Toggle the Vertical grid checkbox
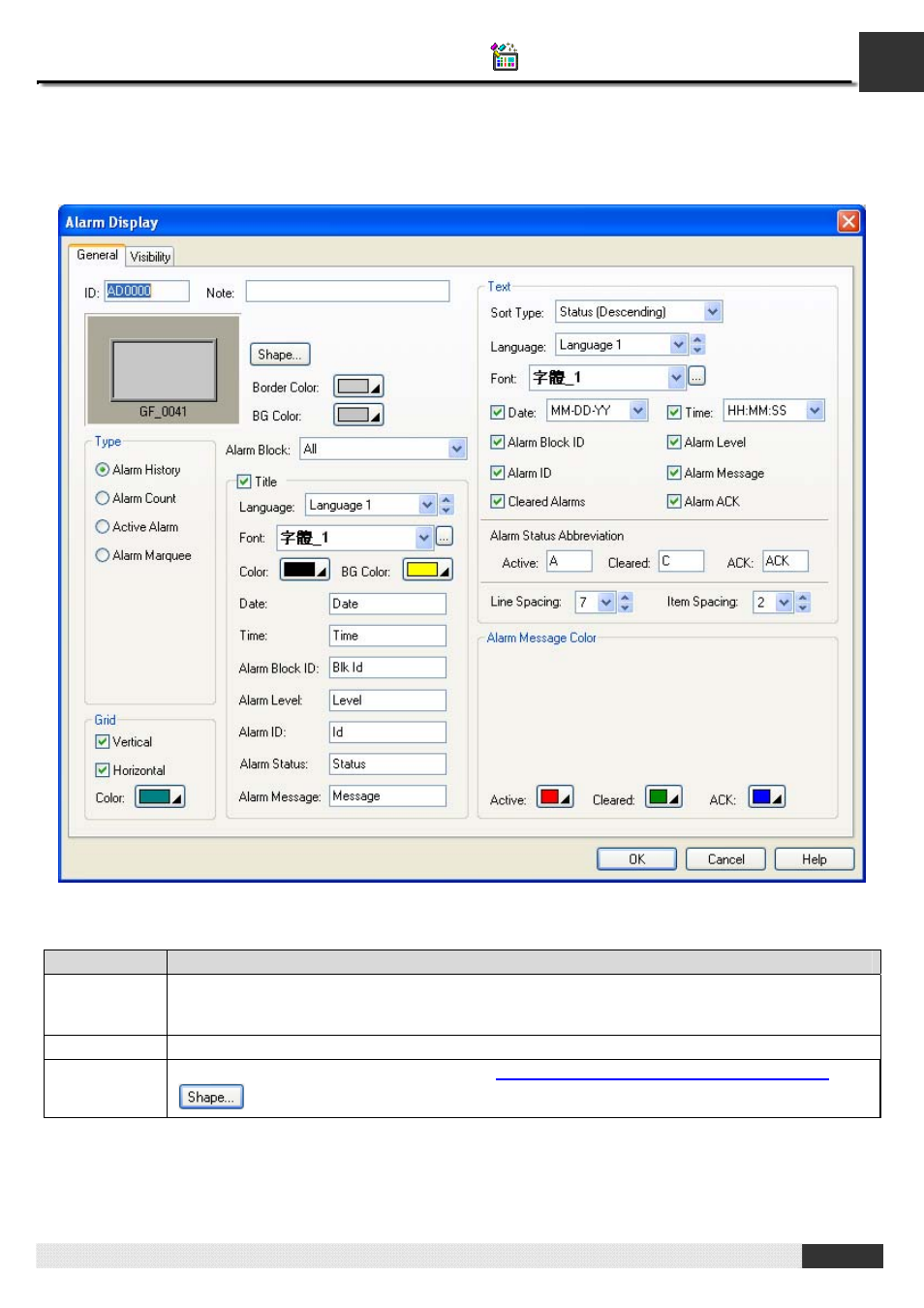Screen dimensions: 924x1308 pos(103,741)
